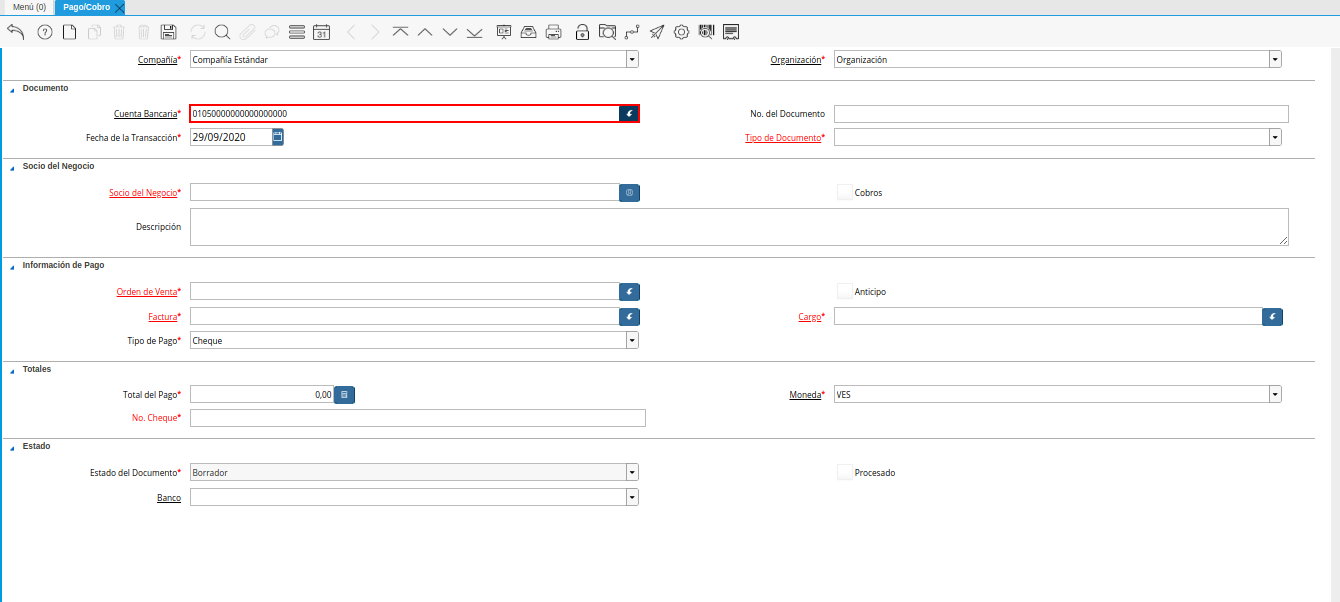Open Find record magnifier icon
The image size is (1340, 602).
[222, 32]
